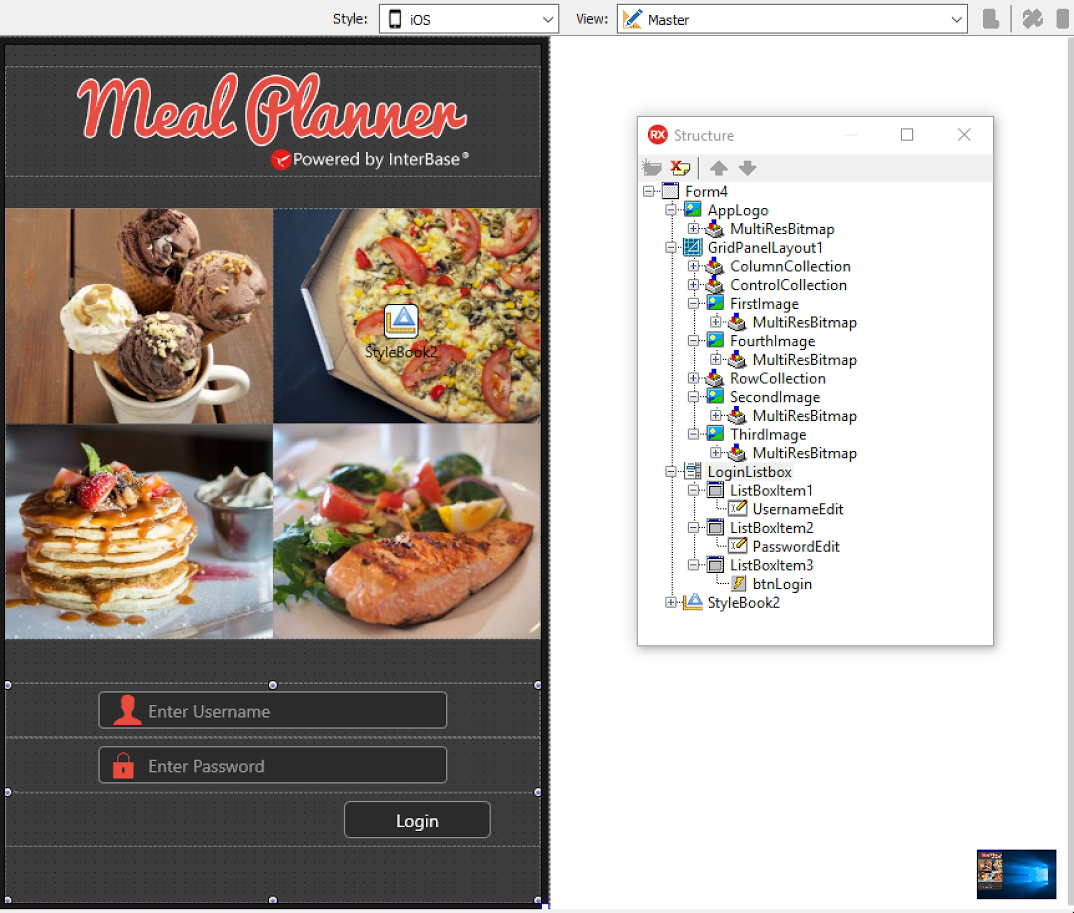Select the btnLogin button icon
The height and width of the screenshot is (913, 1074).
click(x=738, y=584)
